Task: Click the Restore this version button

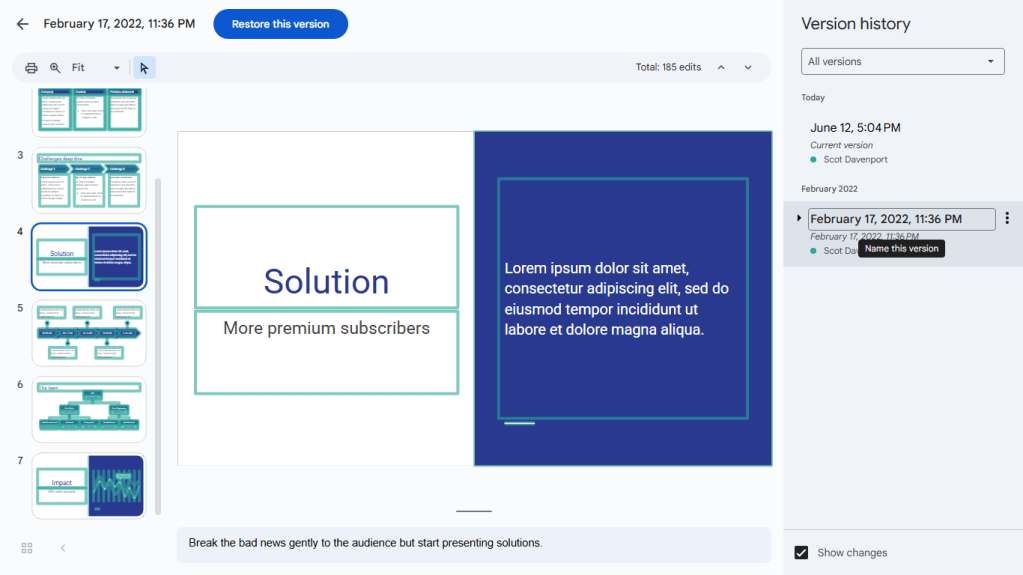Action: [280, 24]
